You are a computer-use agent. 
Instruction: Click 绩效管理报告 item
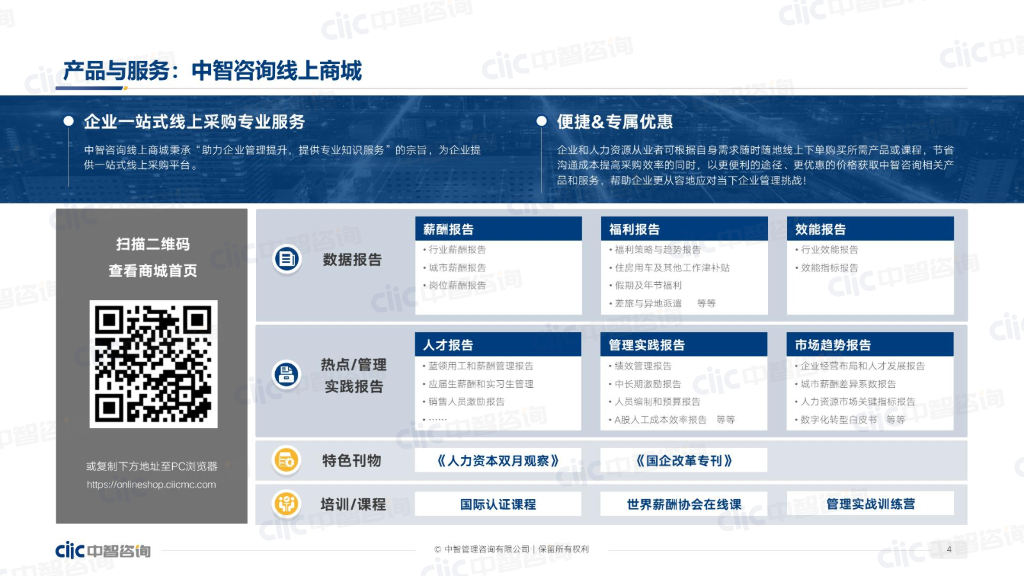(643, 366)
